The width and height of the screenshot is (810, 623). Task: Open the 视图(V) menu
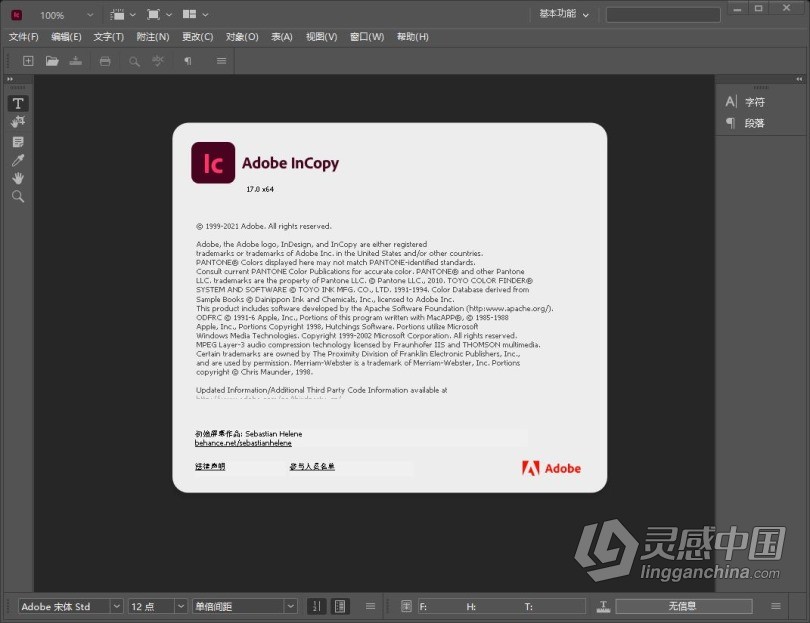pos(321,37)
